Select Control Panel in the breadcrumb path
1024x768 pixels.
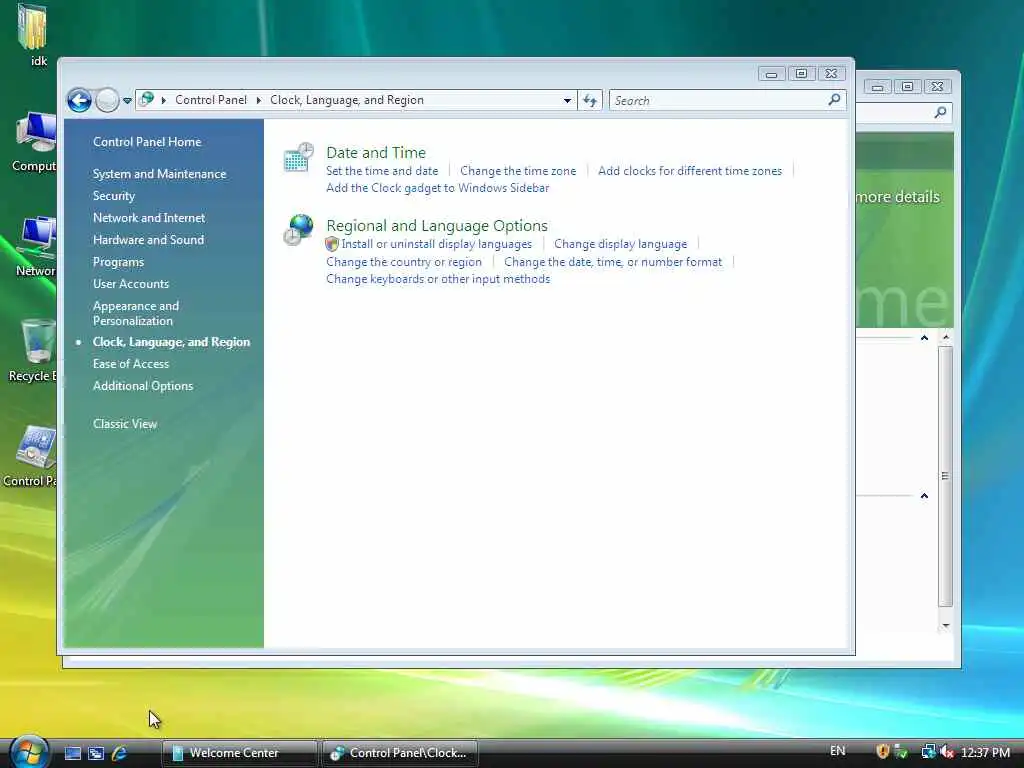(211, 100)
